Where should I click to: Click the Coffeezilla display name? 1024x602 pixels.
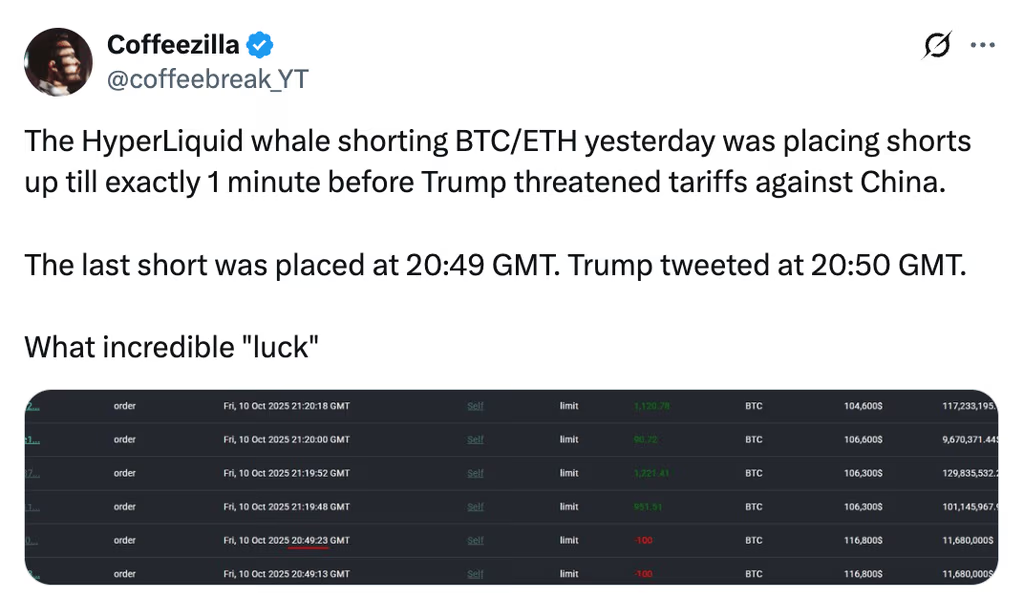(x=173, y=45)
